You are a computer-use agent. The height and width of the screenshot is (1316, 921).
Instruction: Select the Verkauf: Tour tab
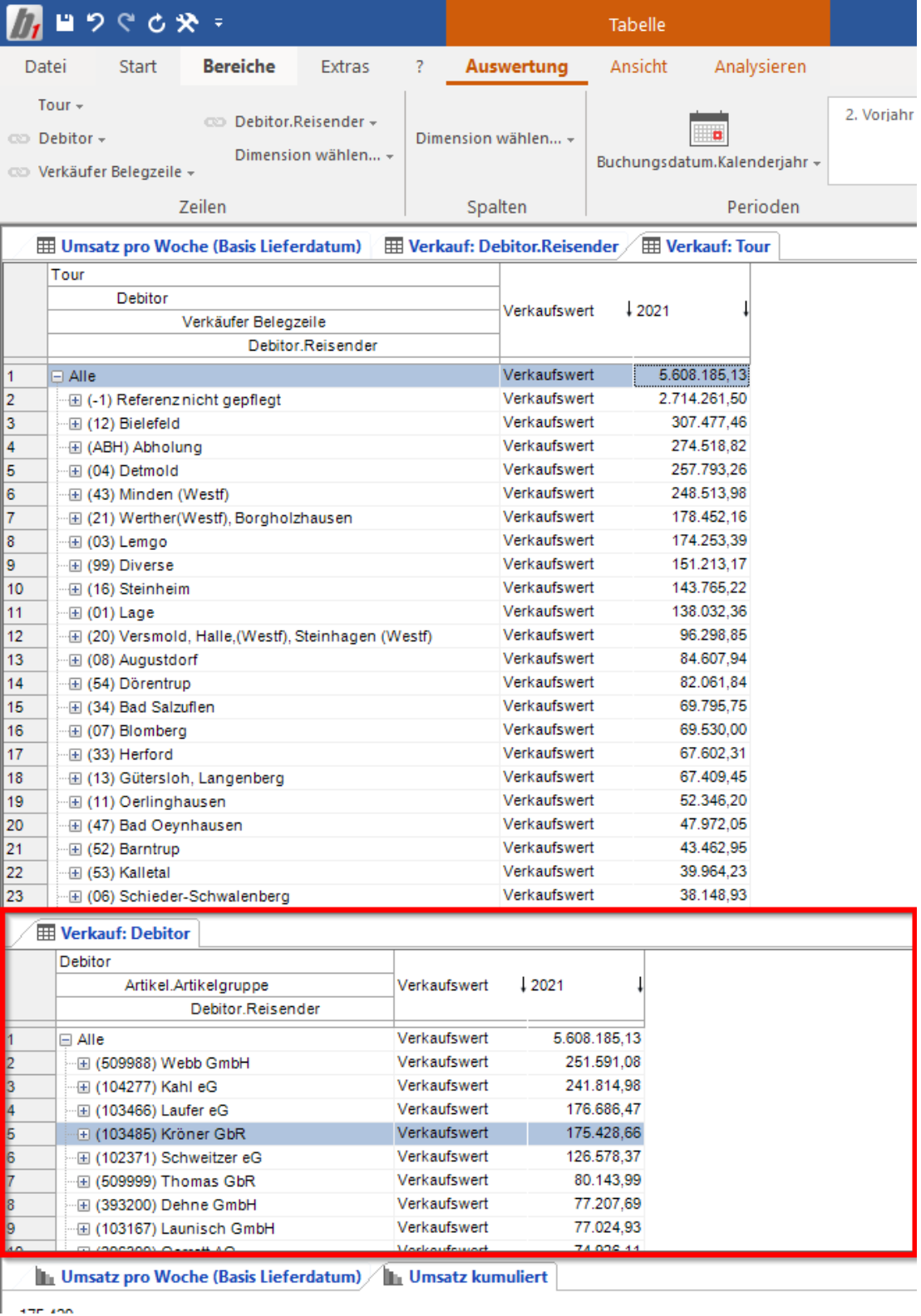click(x=707, y=246)
